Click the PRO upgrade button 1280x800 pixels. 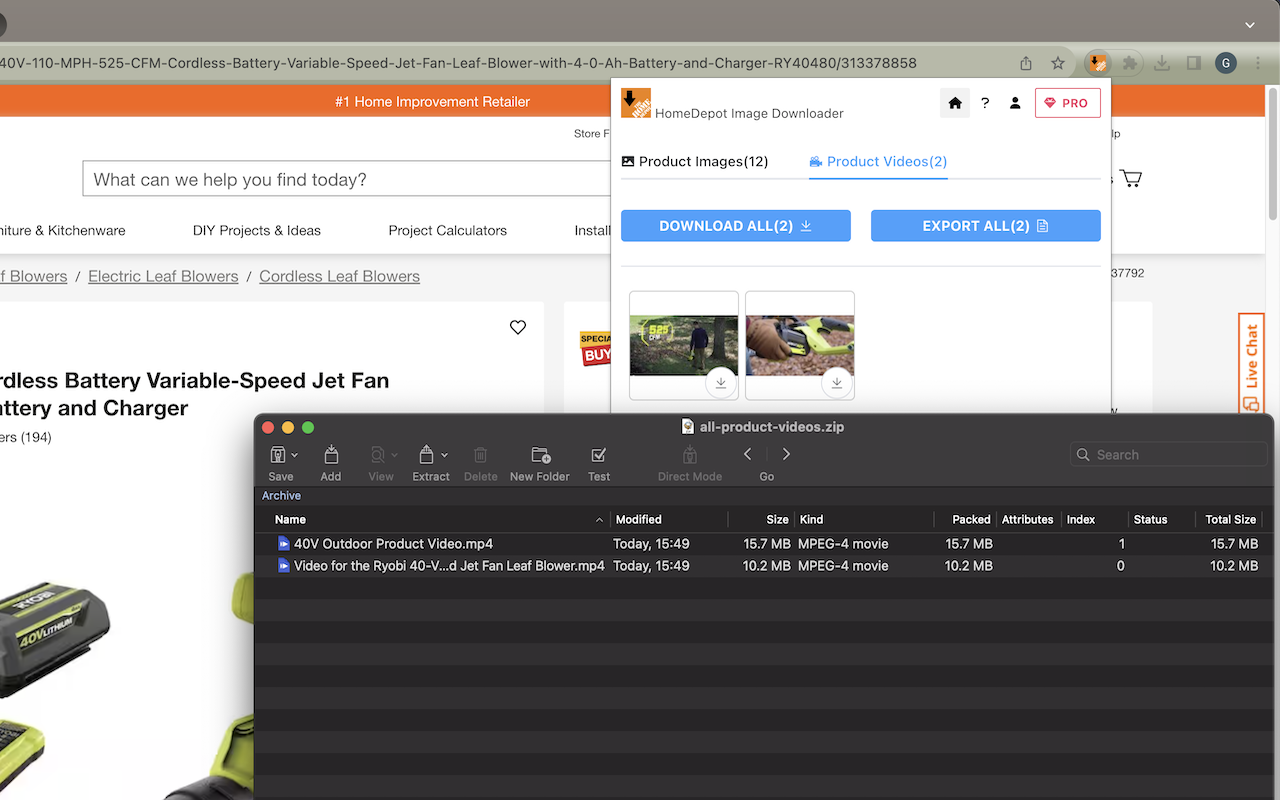(1068, 103)
